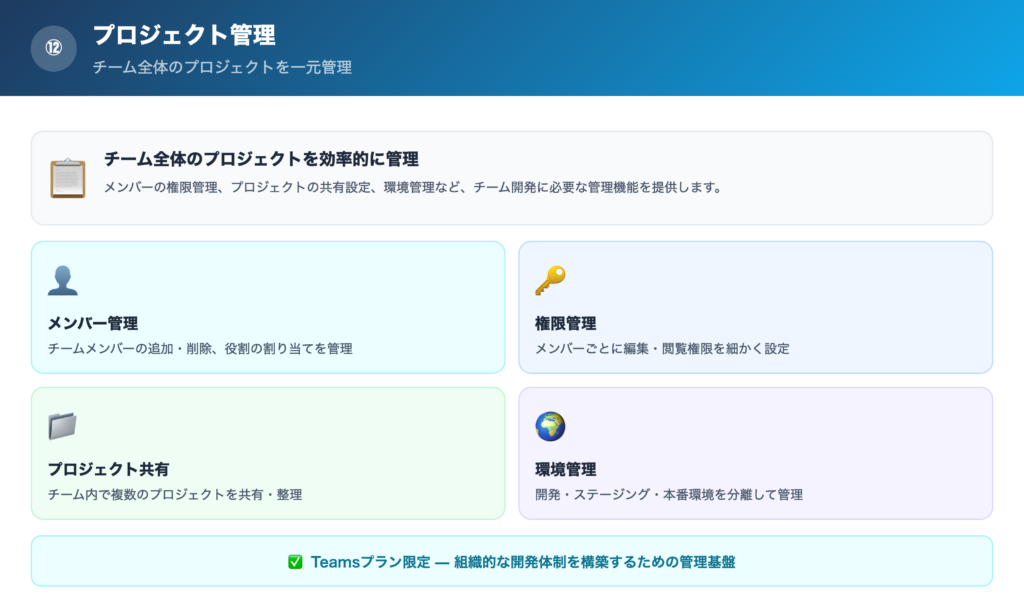Click the gradient blue header banner
1024x607 pixels.
click(x=512, y=48)
